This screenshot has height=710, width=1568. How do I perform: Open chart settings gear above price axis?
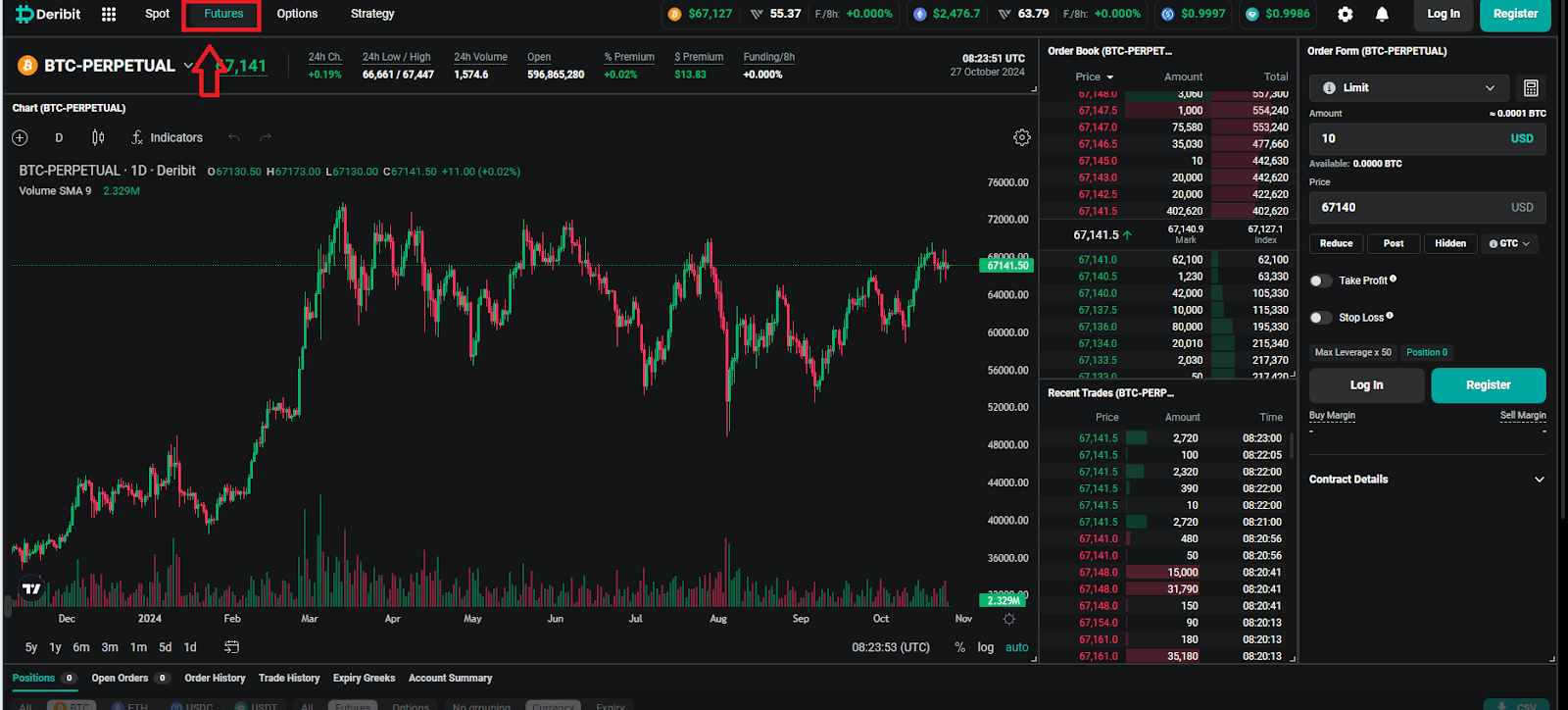[1022, 137]
